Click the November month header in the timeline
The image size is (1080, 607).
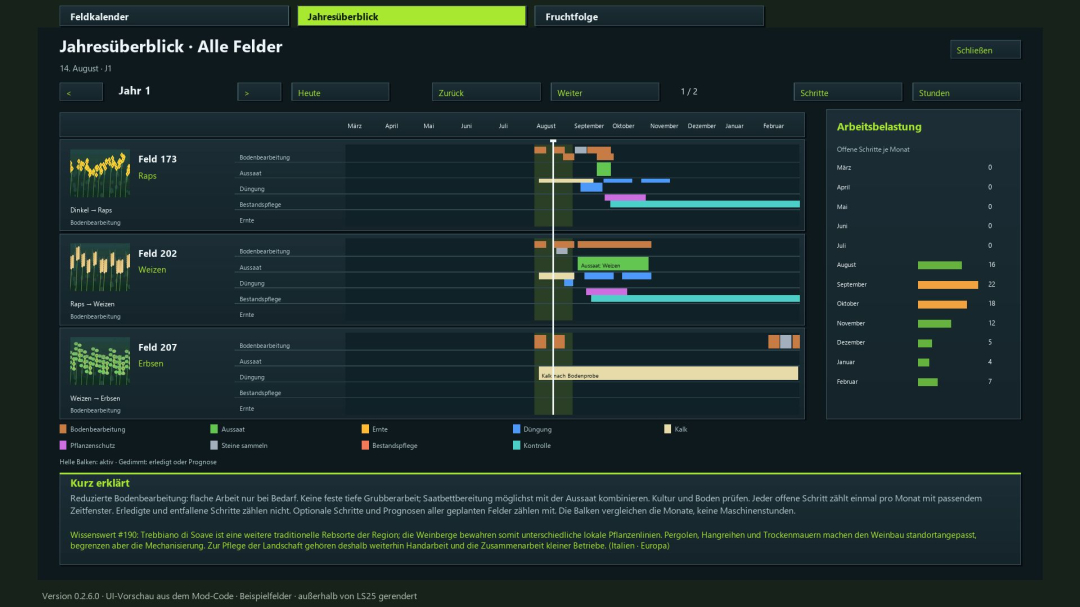pos(664,126)
